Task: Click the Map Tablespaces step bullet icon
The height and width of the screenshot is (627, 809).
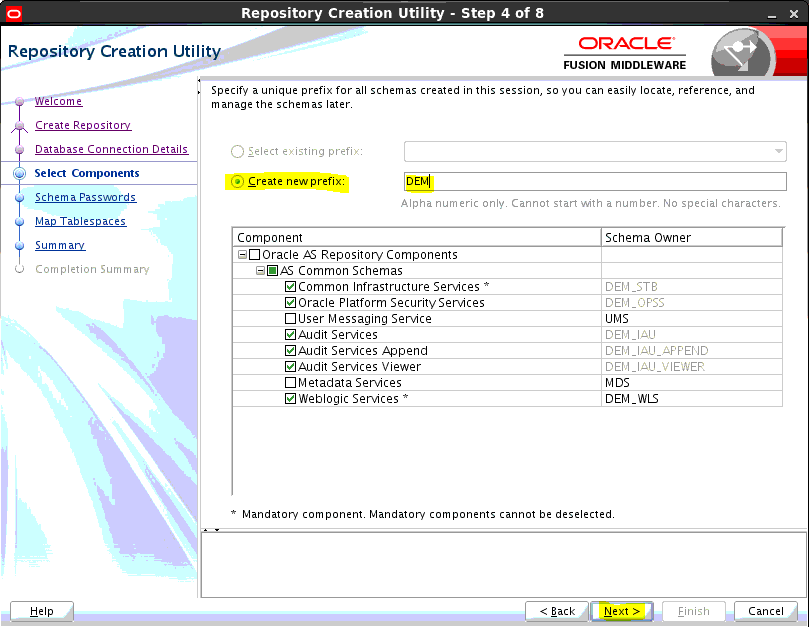Action: tap(20, 221)
